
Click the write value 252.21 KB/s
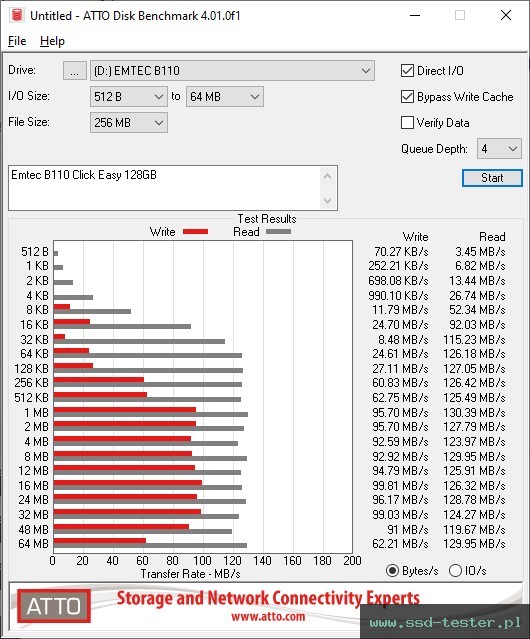click(398, 266)
